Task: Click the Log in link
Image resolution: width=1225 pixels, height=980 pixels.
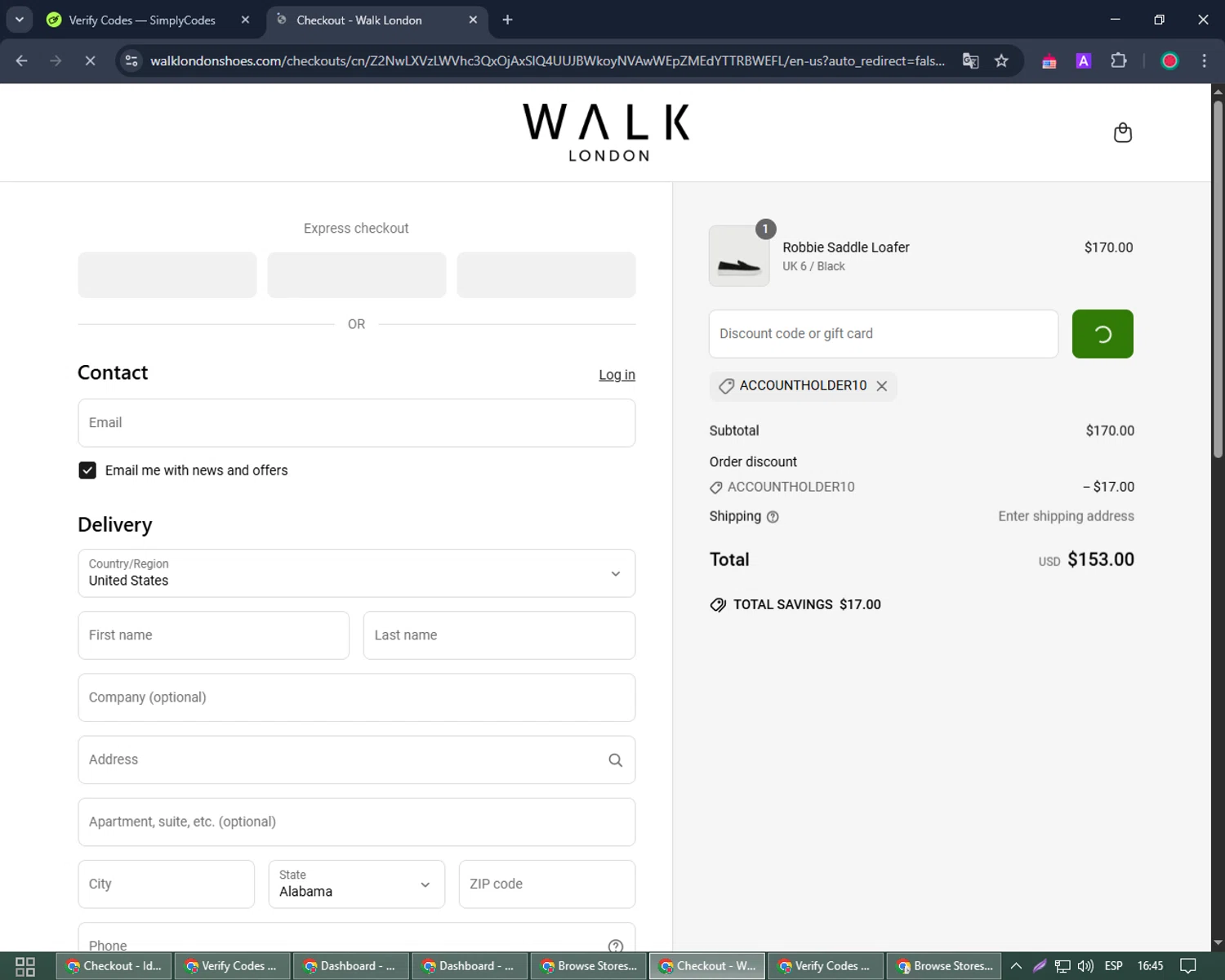Action: point(617,375)
